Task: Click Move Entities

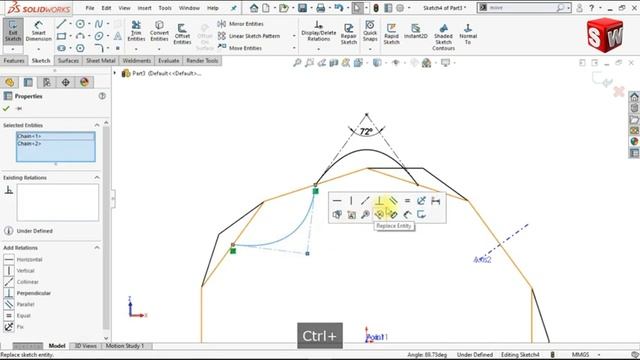Action: [x=240, y=48]
